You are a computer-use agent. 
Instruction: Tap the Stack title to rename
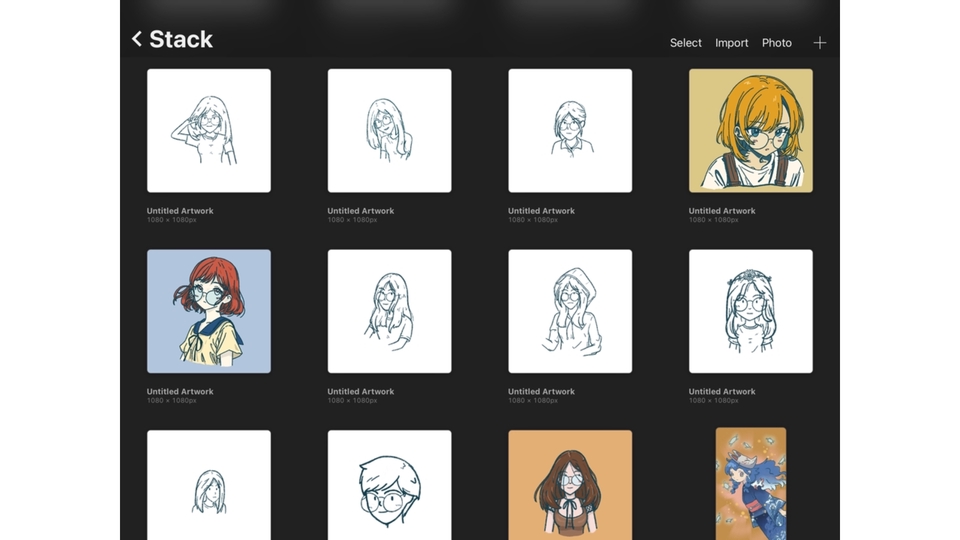click(181, 40)
